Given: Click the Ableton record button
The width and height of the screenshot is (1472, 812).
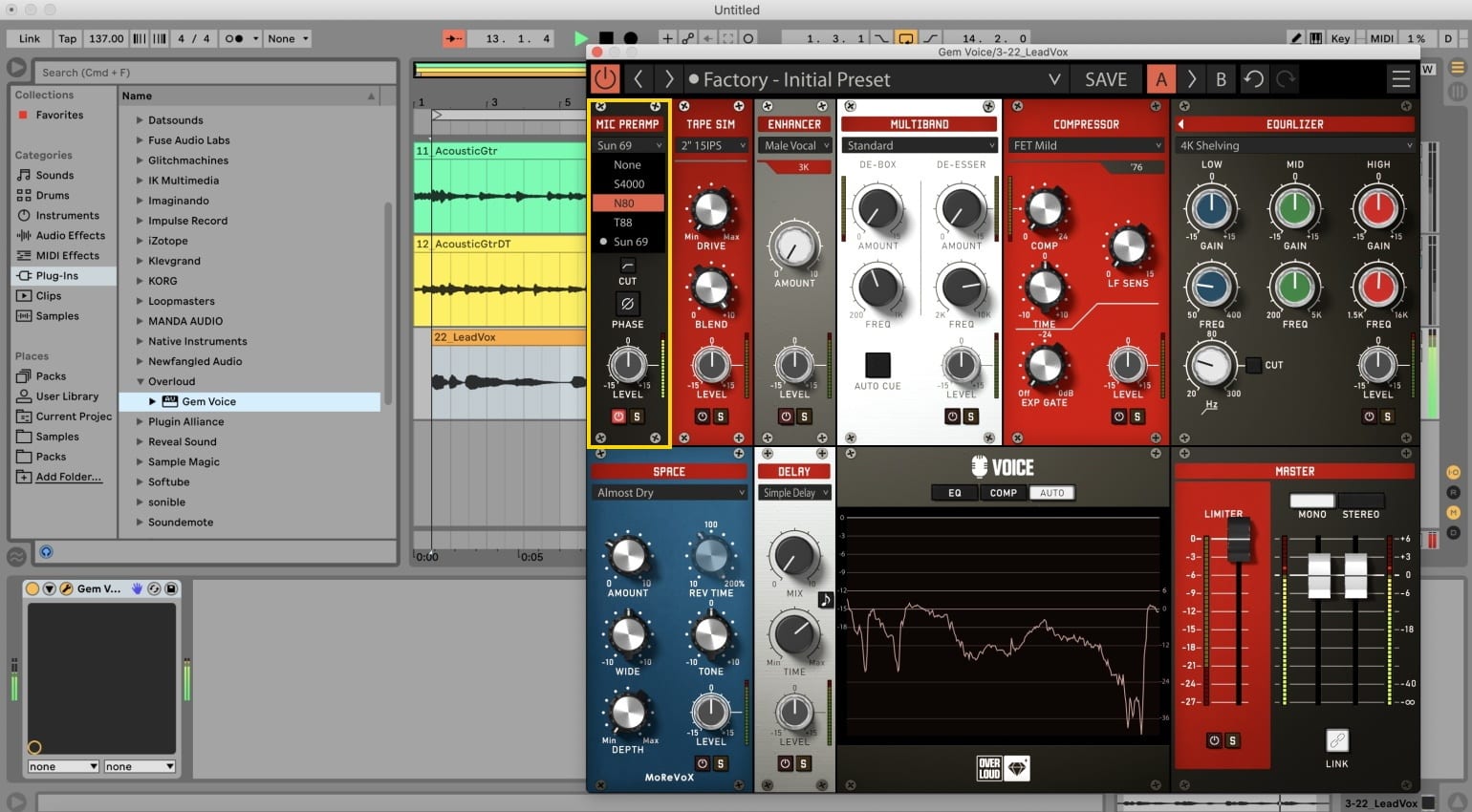Looking at the screenshot, I should (x=630, y=38).
